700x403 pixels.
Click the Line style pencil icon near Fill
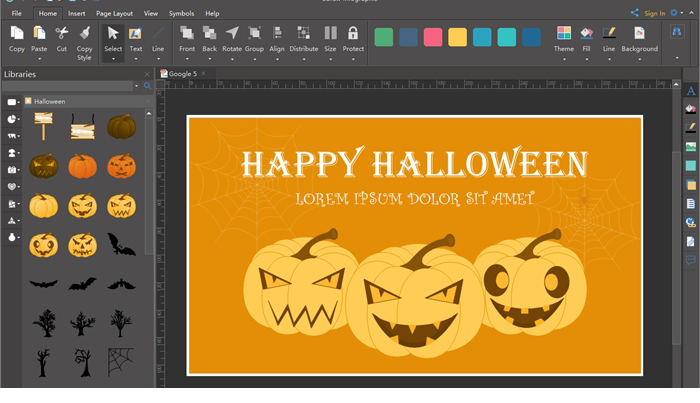point(609,33)
